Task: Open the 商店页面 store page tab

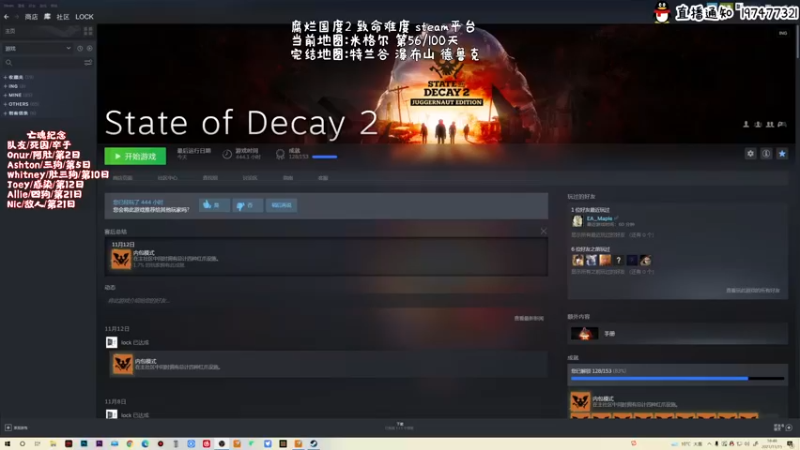Action: coord(122,178)
